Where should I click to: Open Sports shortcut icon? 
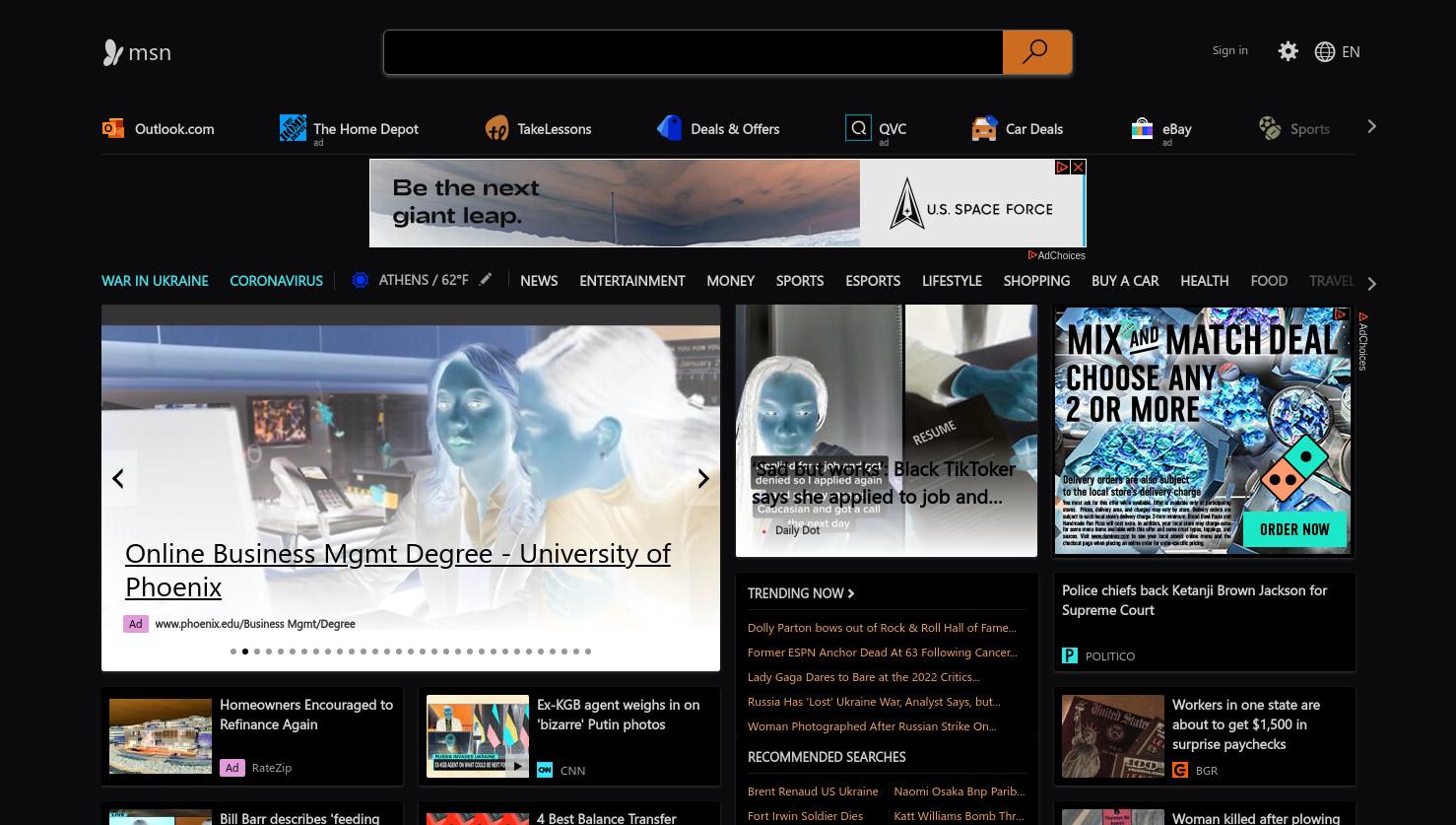click(x=1270, y=128)
